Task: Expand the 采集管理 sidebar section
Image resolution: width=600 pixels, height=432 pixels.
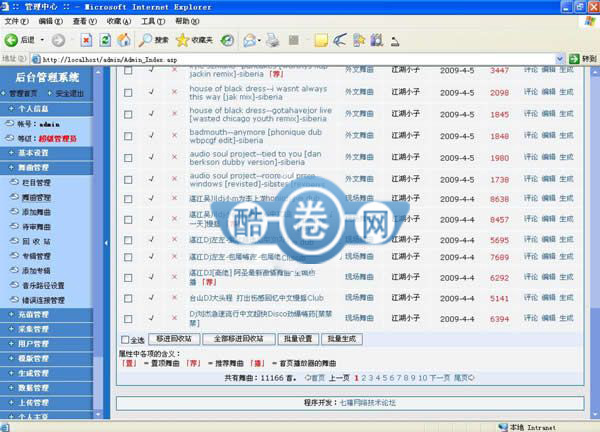Action: pyautogui.click(x=46, y=329)
